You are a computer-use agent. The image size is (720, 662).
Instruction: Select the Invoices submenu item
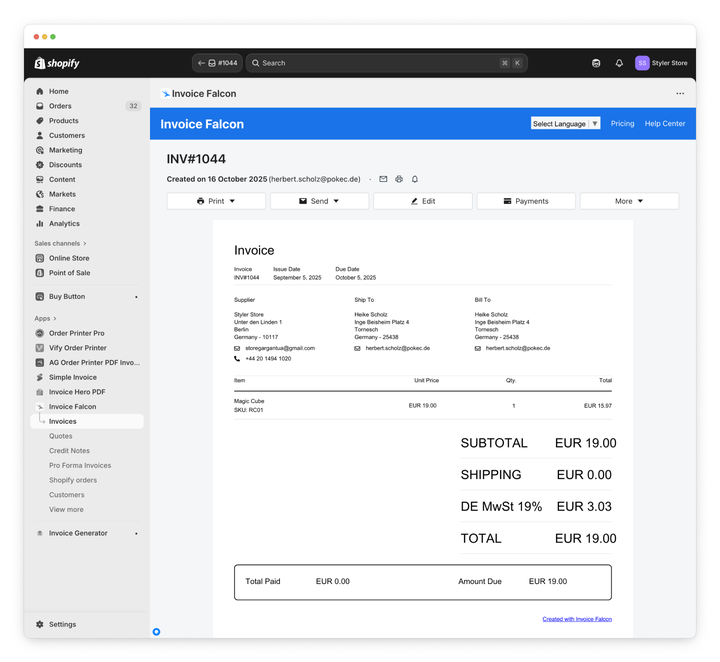[x=87, y=421]
